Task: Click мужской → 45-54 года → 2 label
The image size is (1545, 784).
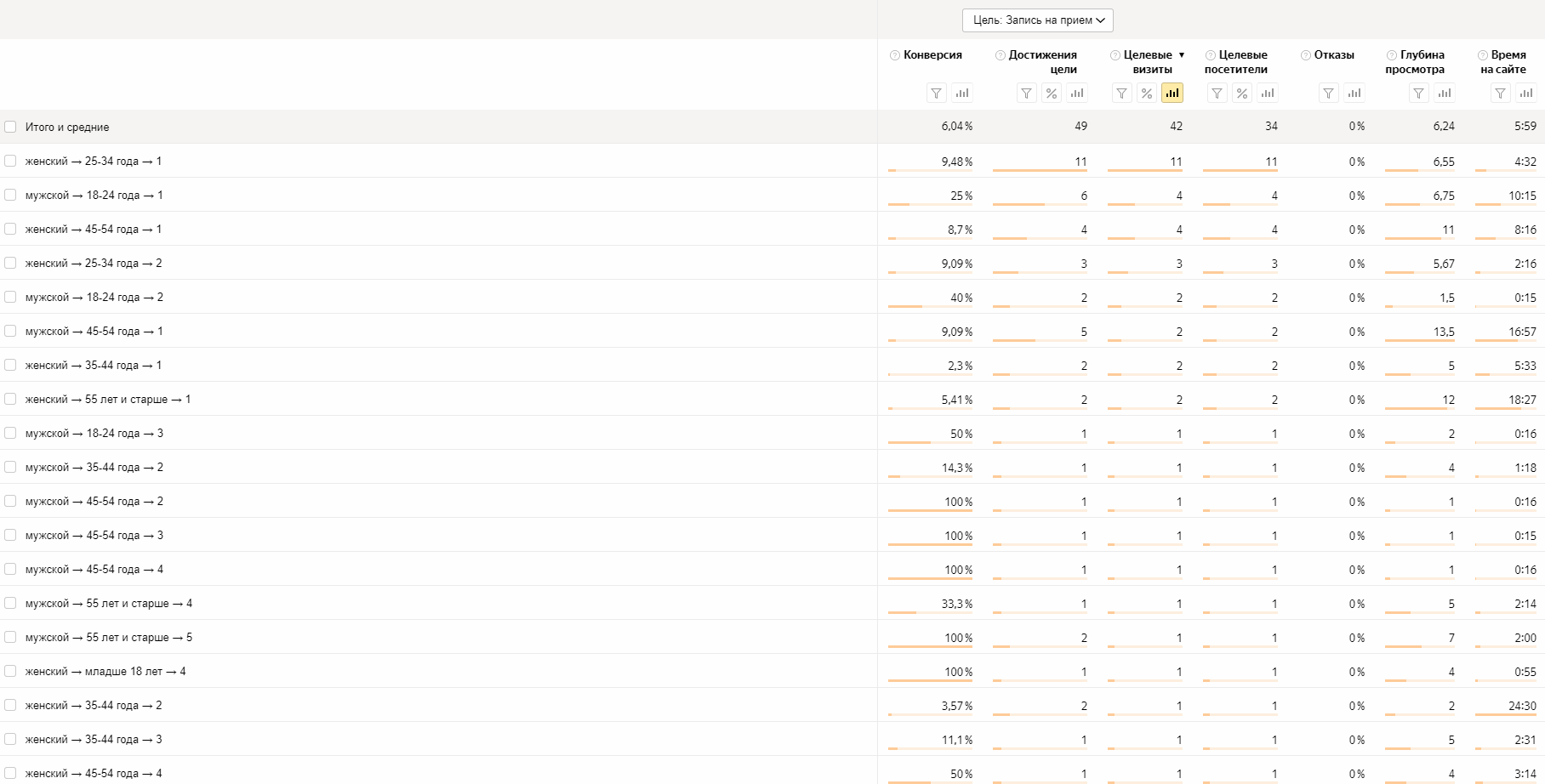Action: pyautogui.click(x=94, y=501)
